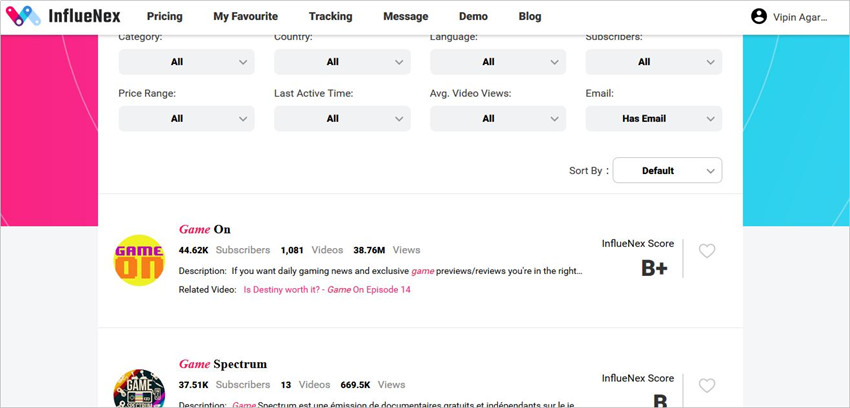Open the Vipin Agar... account name
The image size is (850, 408).
[x=800, y=17]
